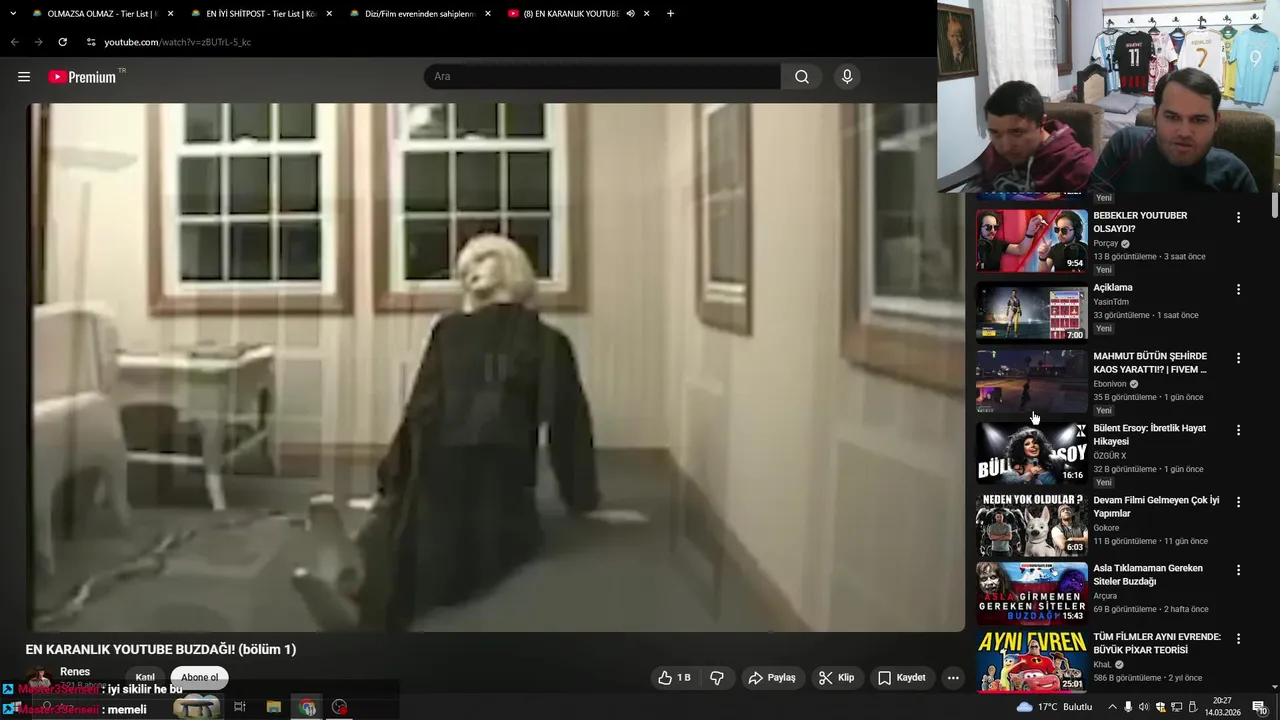This screenshot has height=720, width=1280.
Task: Open the MAHMUT BÜTÜN ŞEHİRDE KAOS thumbnail
Action: point(1032,381)
